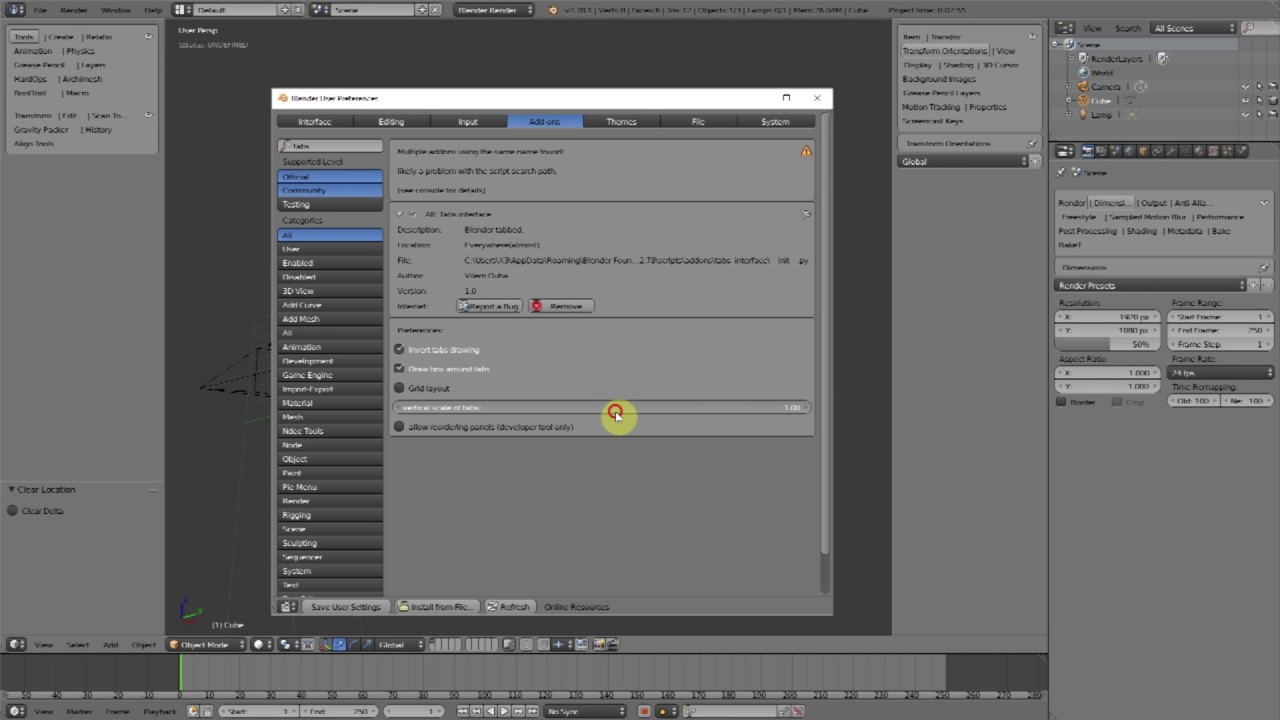Select the scale manipulator icon

[367, 645]
